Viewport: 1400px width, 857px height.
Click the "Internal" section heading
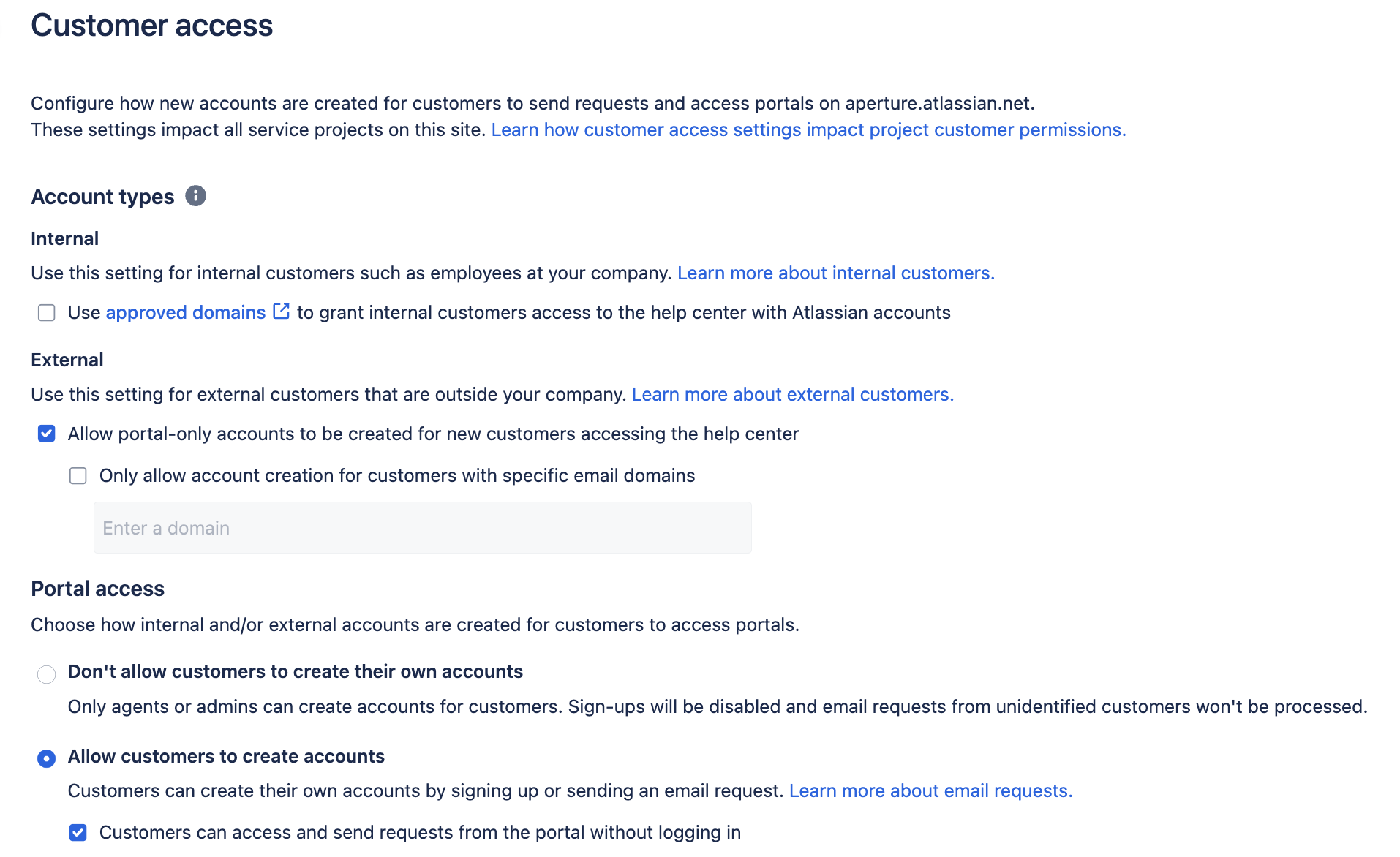coord(64,238)
